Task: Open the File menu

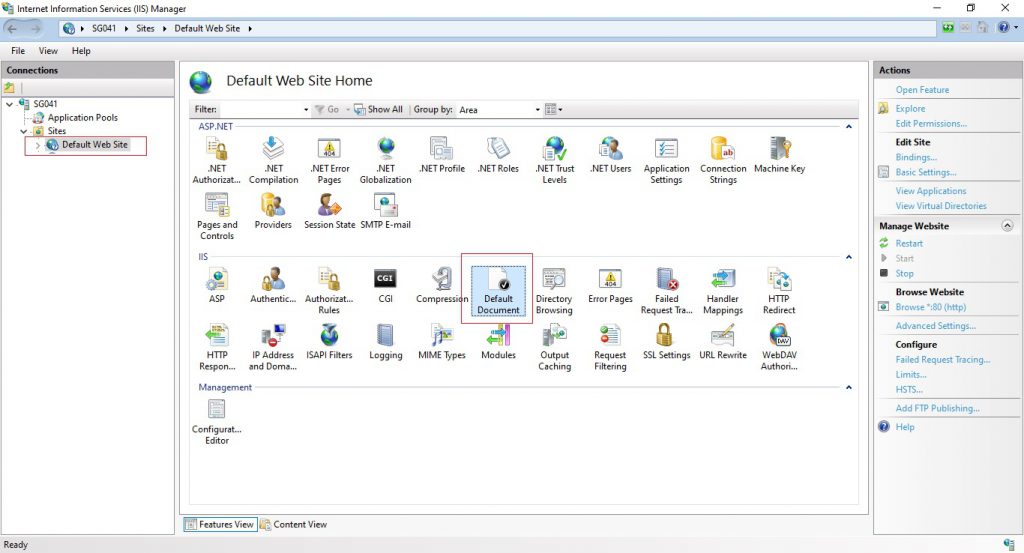Action: click(18, 51)
